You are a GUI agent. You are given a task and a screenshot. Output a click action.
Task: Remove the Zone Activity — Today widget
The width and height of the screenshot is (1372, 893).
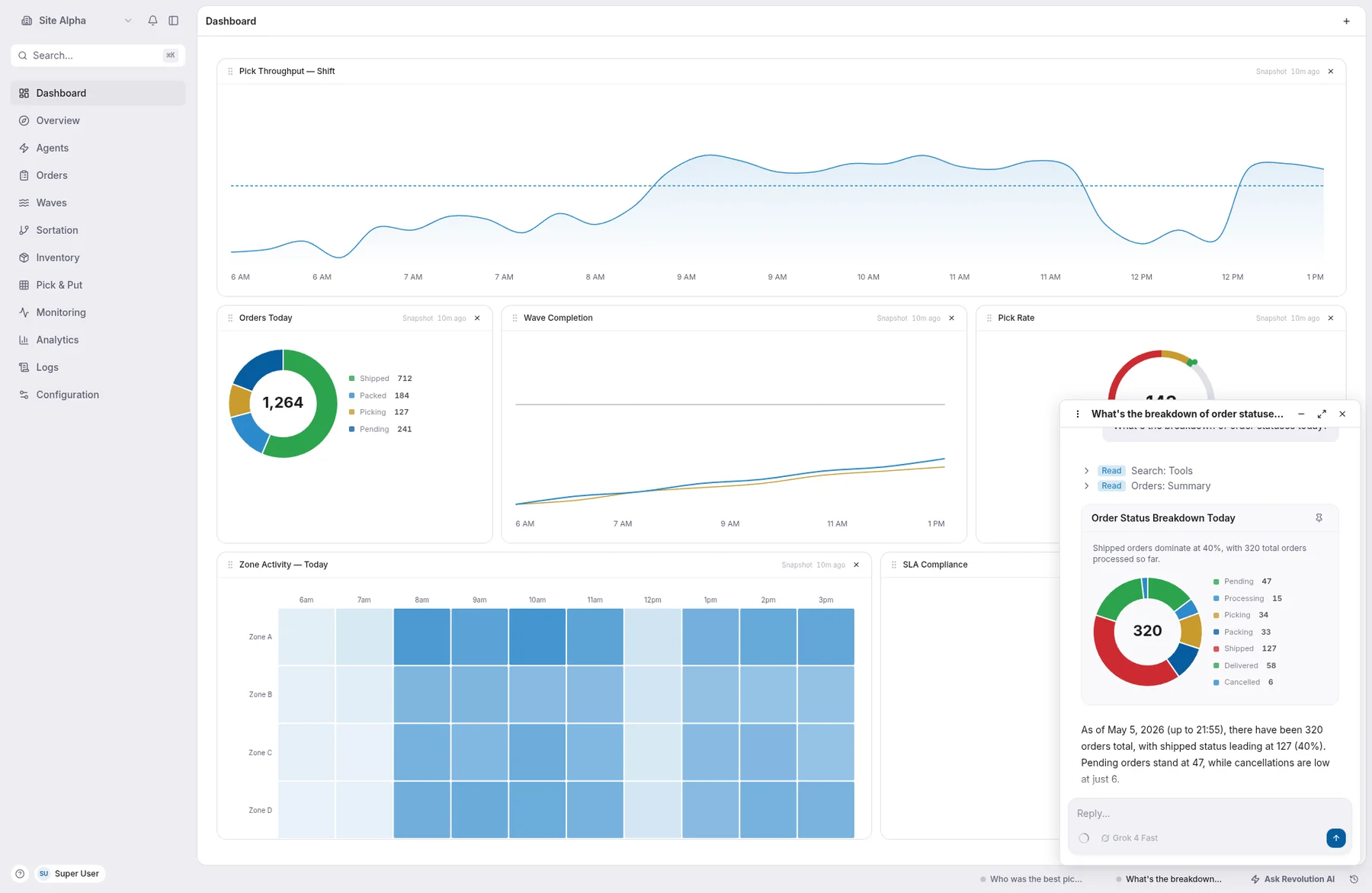tap(856, 565)
